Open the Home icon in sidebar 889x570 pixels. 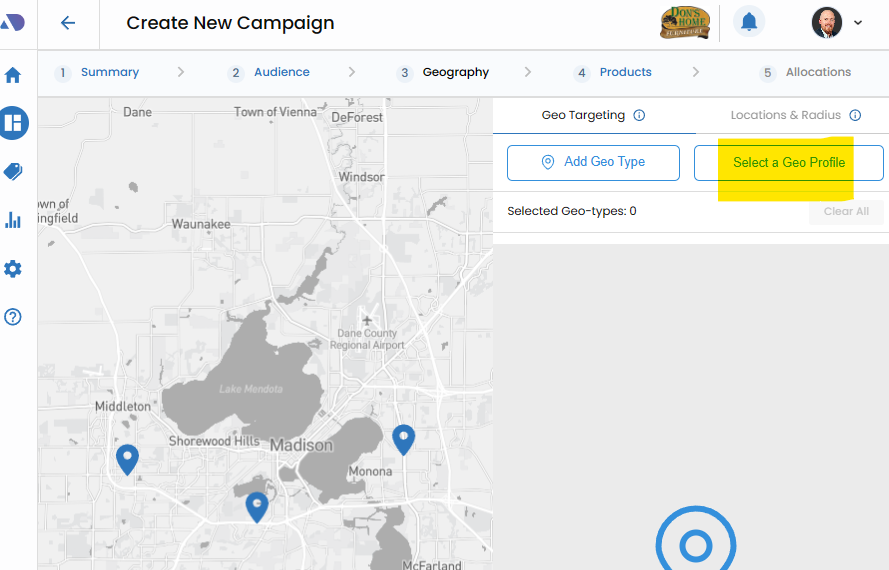pos(13,75)
